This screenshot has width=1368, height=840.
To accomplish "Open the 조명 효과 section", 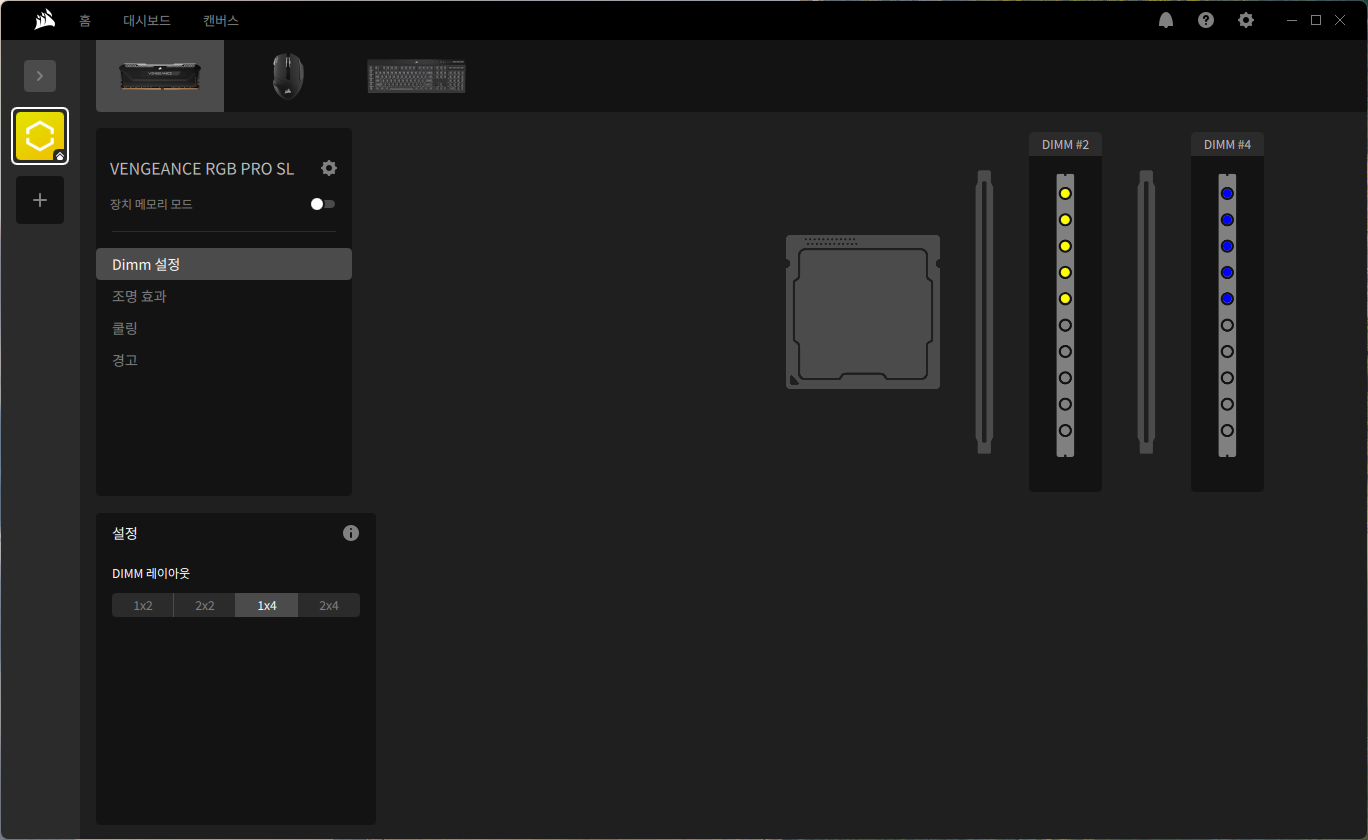I will pyautogui.click(x=224, y=296).
